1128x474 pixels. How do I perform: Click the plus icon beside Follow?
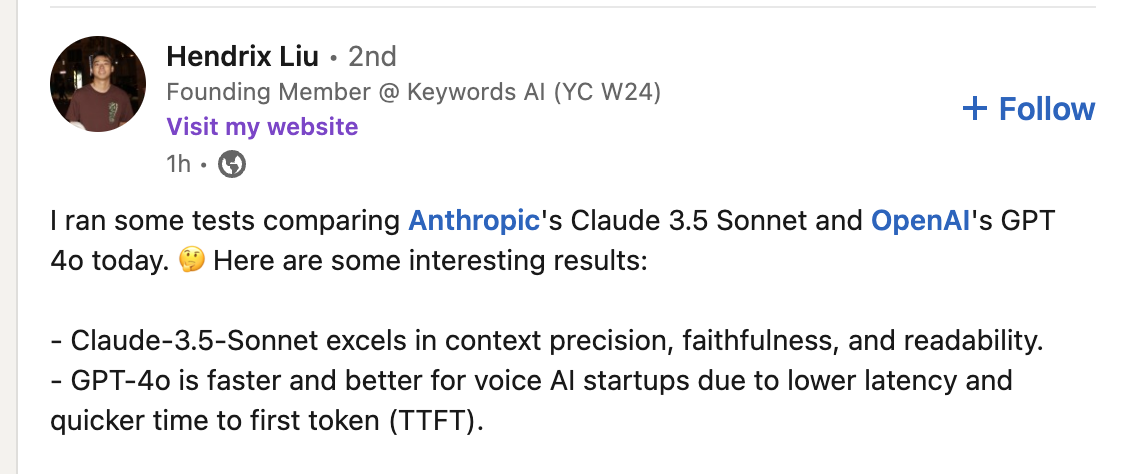point(975,109)
